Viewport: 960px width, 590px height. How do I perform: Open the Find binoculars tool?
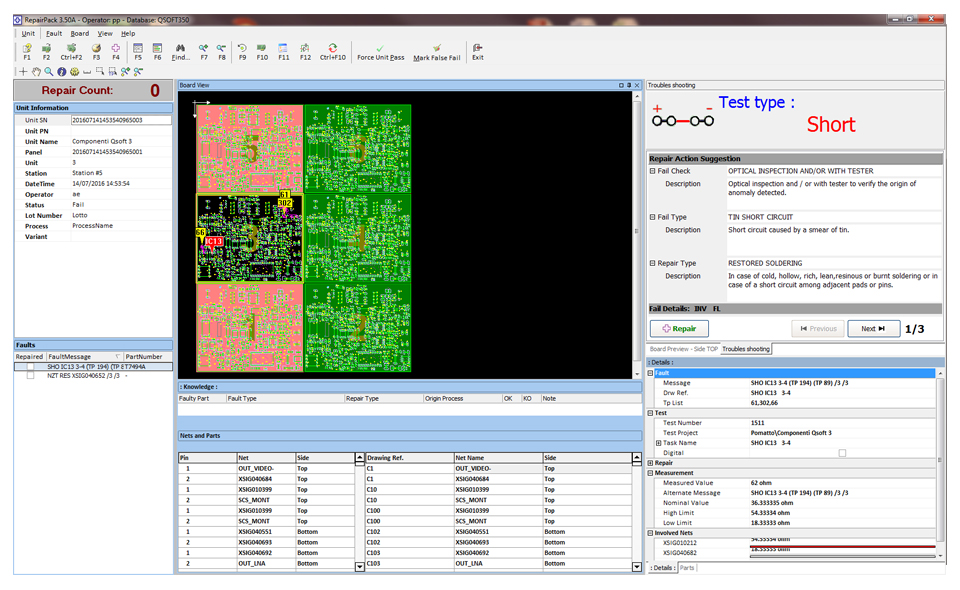tap(180, 48)
